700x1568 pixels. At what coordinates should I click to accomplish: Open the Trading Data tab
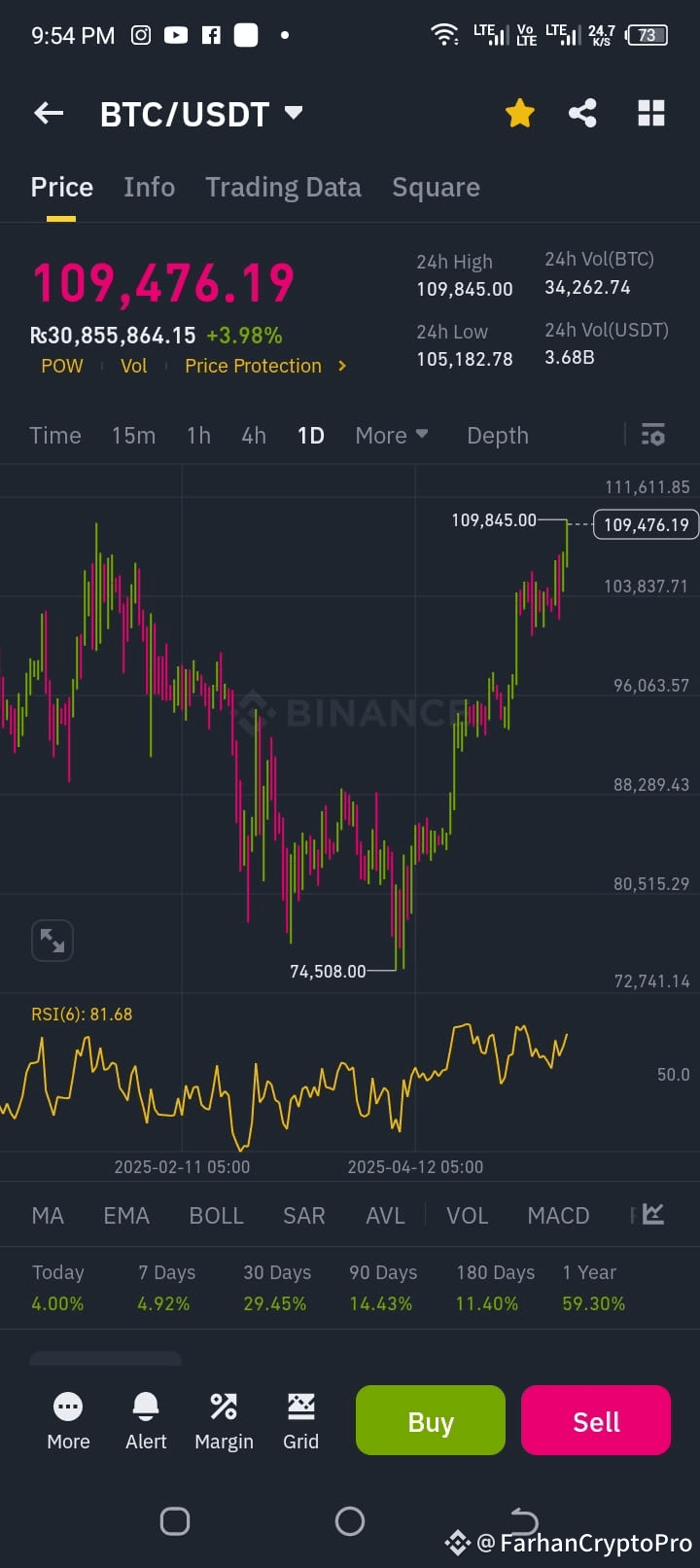pyautogui.click(x=283, y=187)
